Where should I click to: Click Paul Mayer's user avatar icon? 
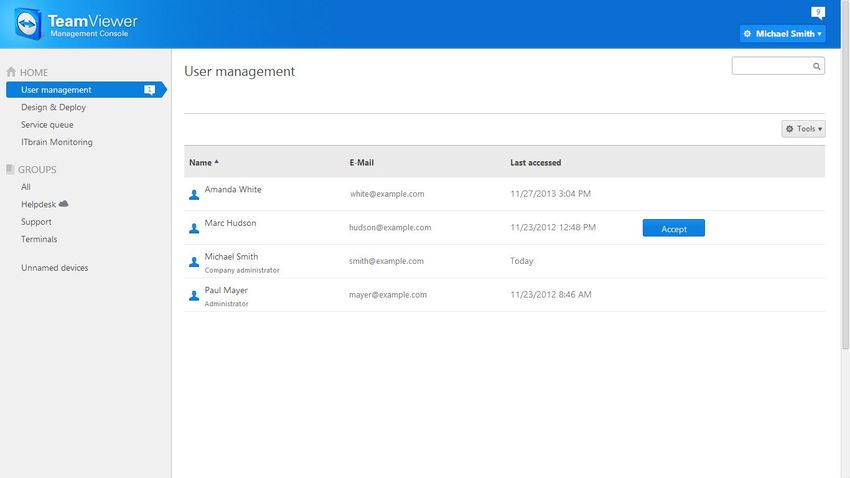click(x=194, y=295)
